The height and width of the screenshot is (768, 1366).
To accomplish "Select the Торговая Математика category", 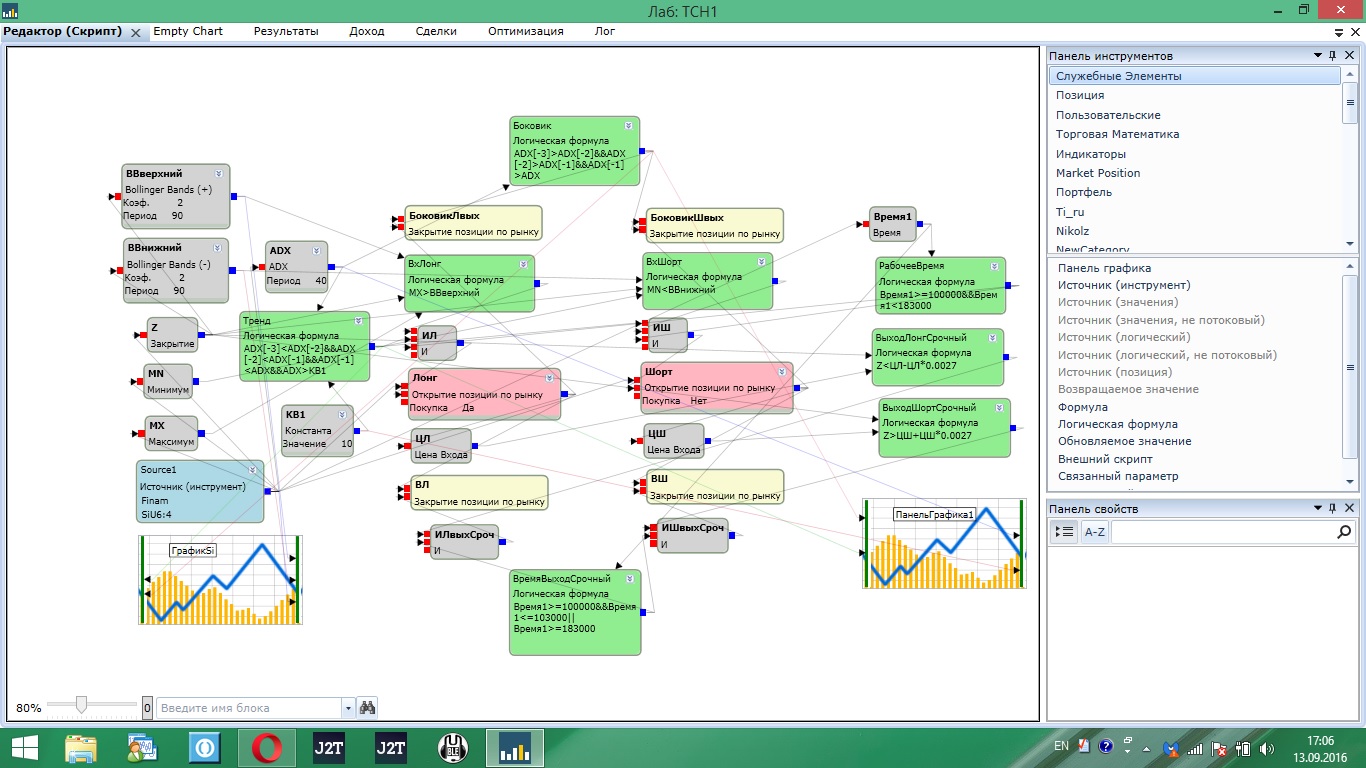I will click(1118, 134).
